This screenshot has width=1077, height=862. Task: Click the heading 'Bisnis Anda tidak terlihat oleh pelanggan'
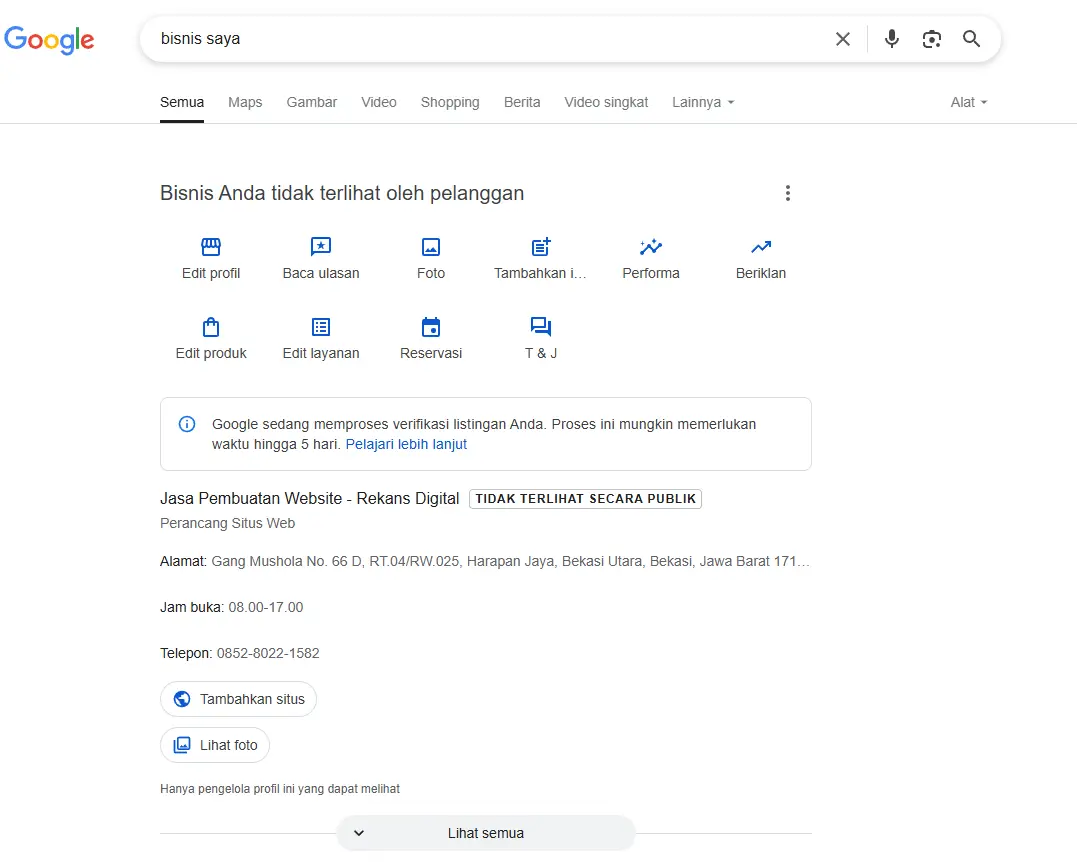342,193
